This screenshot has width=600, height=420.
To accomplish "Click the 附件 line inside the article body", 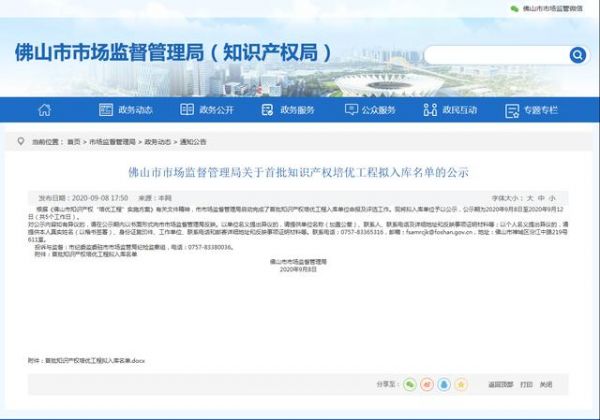I will 86,254.
